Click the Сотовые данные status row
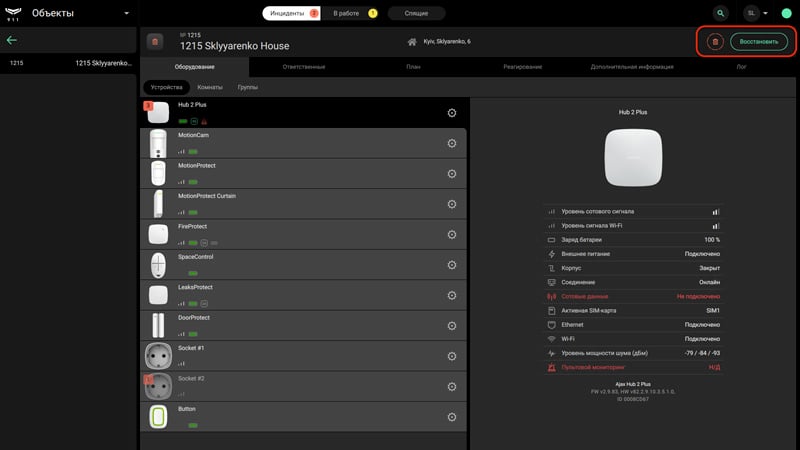The height and width of the screenshot is (450, 800). click(633, 296)
